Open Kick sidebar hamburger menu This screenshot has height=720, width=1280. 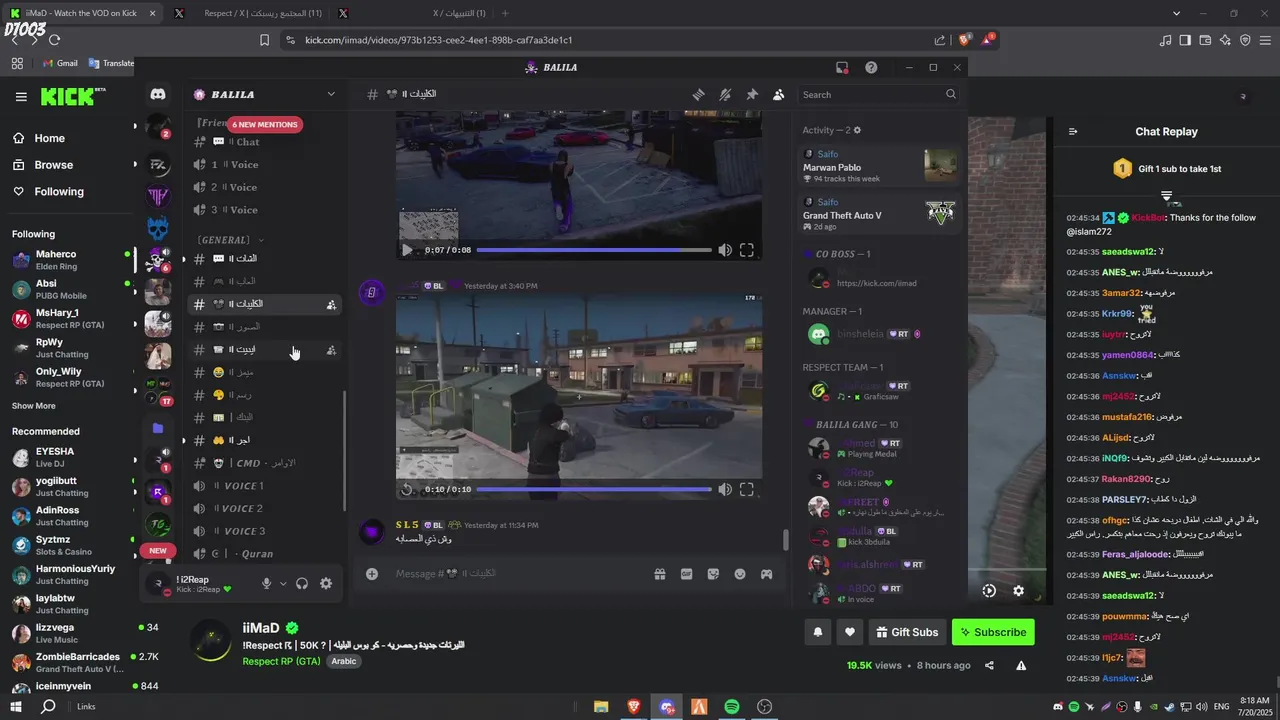pos(21,97)
